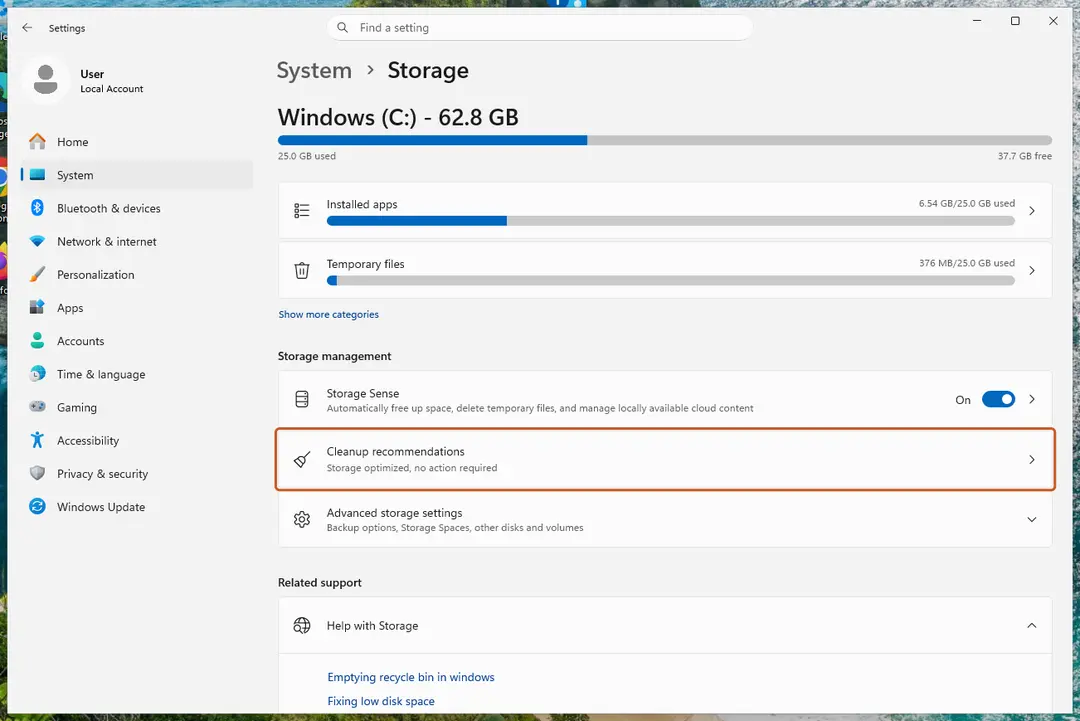Click the 25.0 GB used text
Viewport: 1080px width, 721px height.
click(x=307, y=156)
